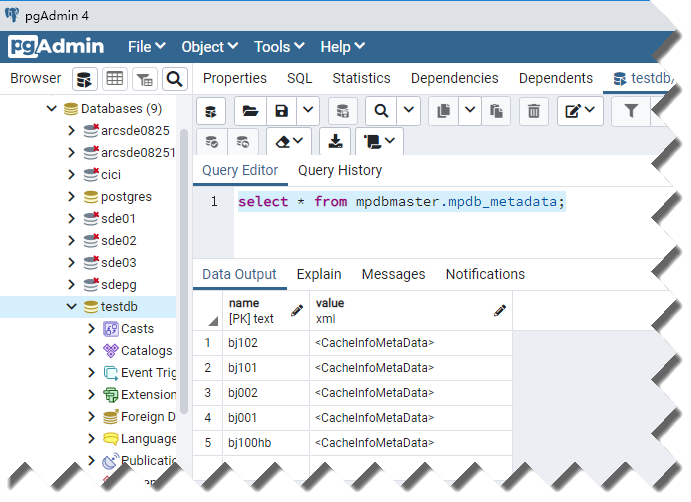Screen dimensions: 691x502
Task: Select cell bj102 in name column
Action: pyautogui.click(x=266, y=343)
